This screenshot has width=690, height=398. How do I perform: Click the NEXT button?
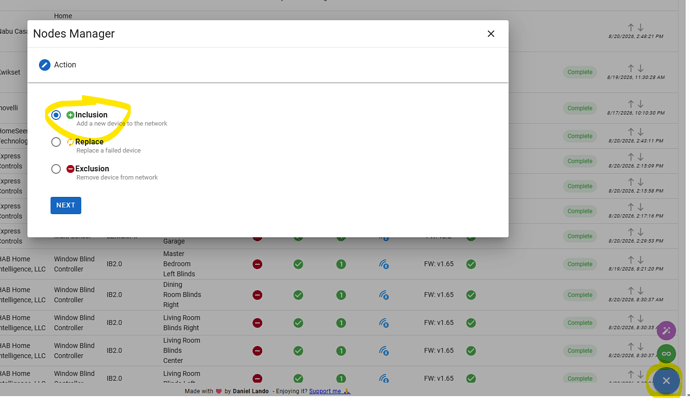(x=66, y=205)
